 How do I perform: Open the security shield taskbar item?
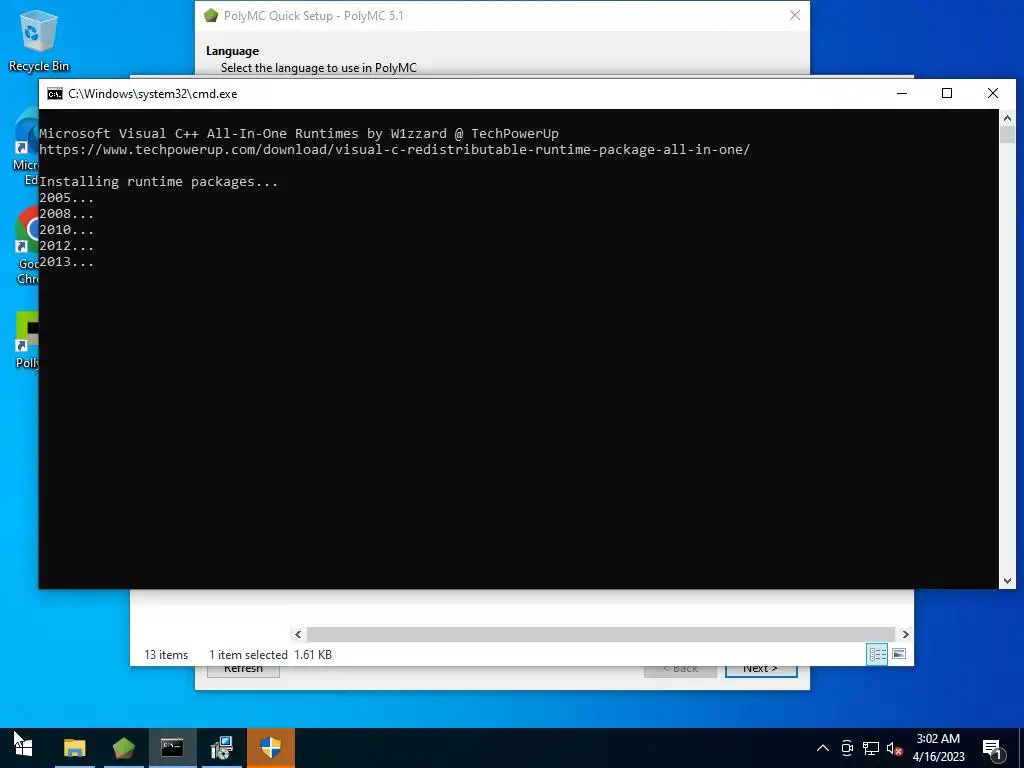(270, 748)
